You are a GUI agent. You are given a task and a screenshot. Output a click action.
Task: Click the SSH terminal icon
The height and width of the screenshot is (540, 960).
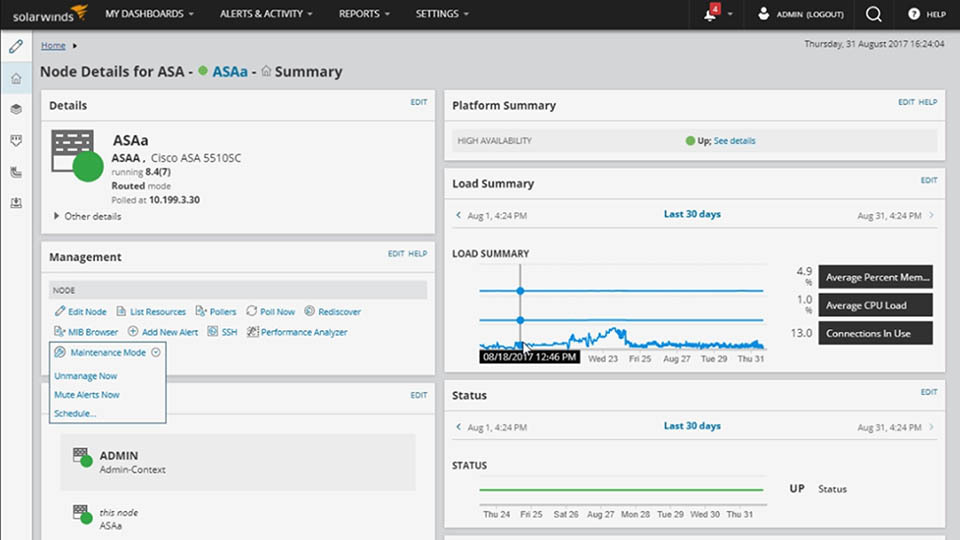click(x=212, y=331)
